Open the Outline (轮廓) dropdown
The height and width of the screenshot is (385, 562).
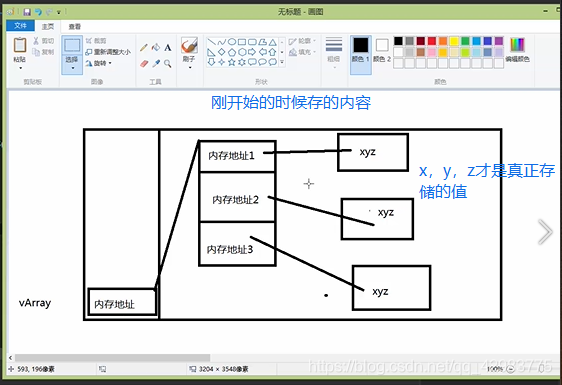pyautogui.click(x=303, y=41)
